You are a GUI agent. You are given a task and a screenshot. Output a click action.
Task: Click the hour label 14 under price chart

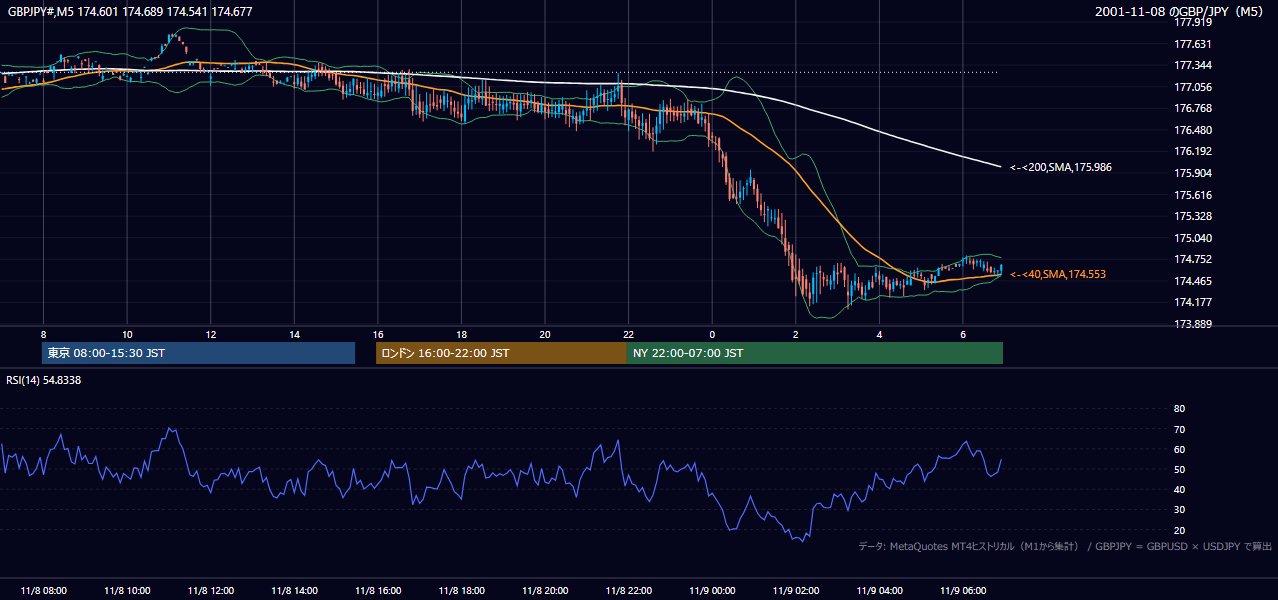pyautogui.click(x=294, y=334)
